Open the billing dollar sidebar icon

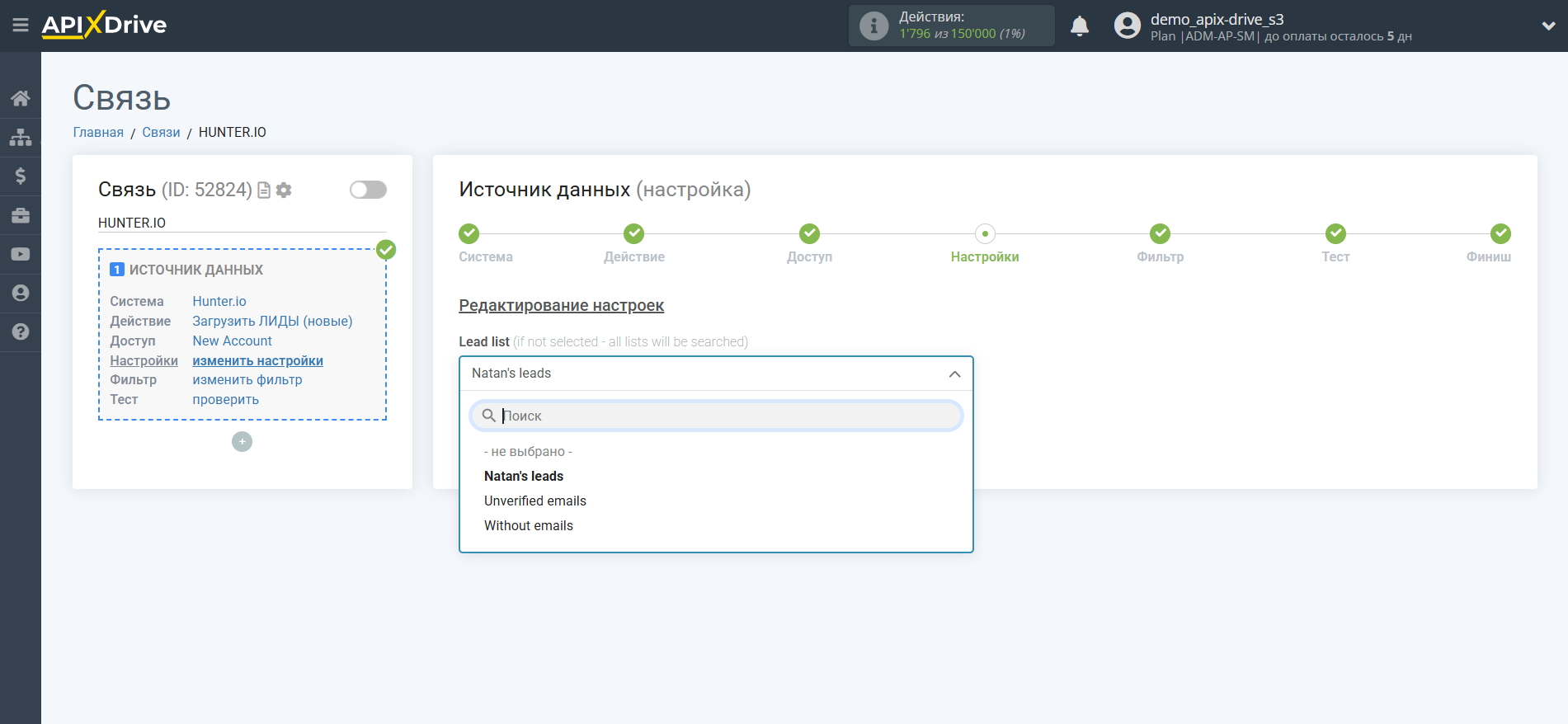pyautogui.click(x=21, y=176)
